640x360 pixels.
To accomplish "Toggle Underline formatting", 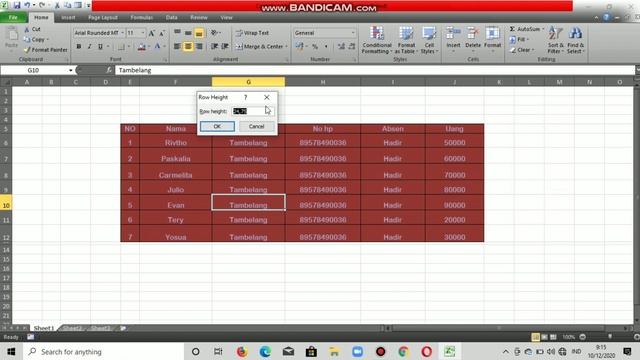I will pos(100,47).
